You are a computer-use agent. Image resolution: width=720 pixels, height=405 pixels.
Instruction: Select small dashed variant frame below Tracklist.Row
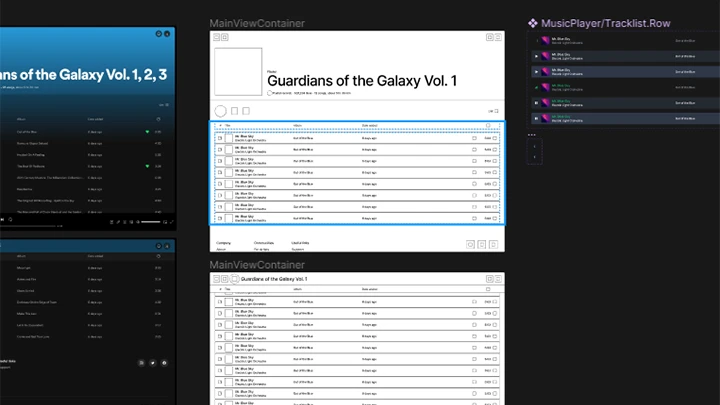click(x=534, y=152)
